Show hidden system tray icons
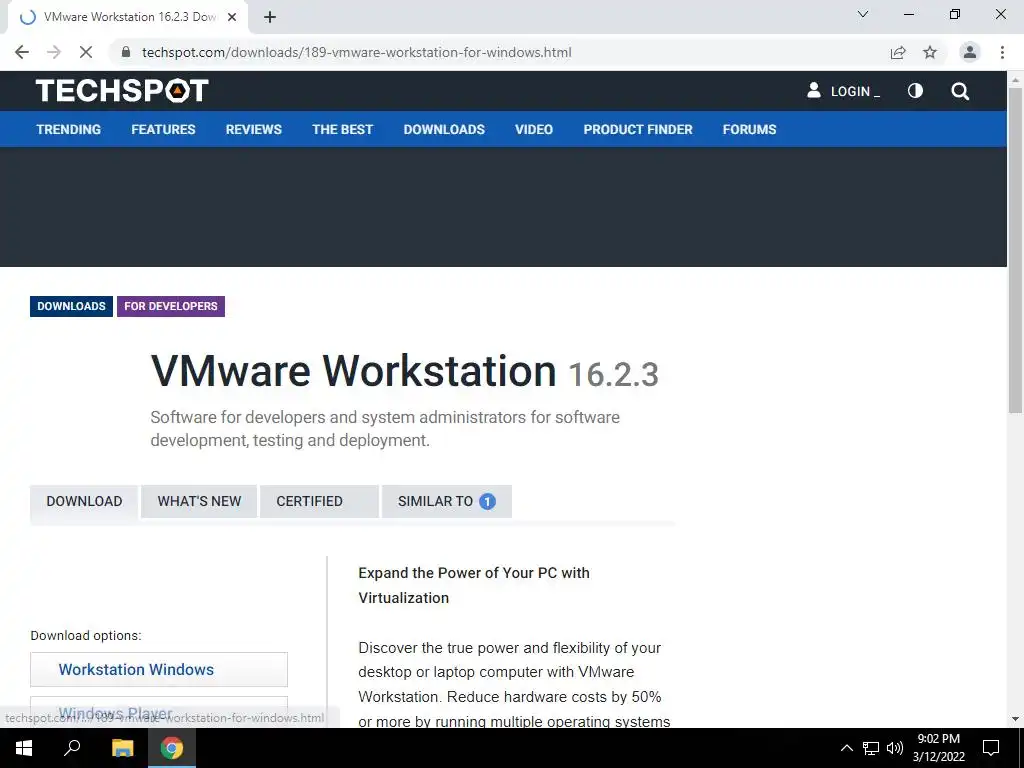Image resolution: width=1024 pixels, height=768 pixels. coord(846,748)
